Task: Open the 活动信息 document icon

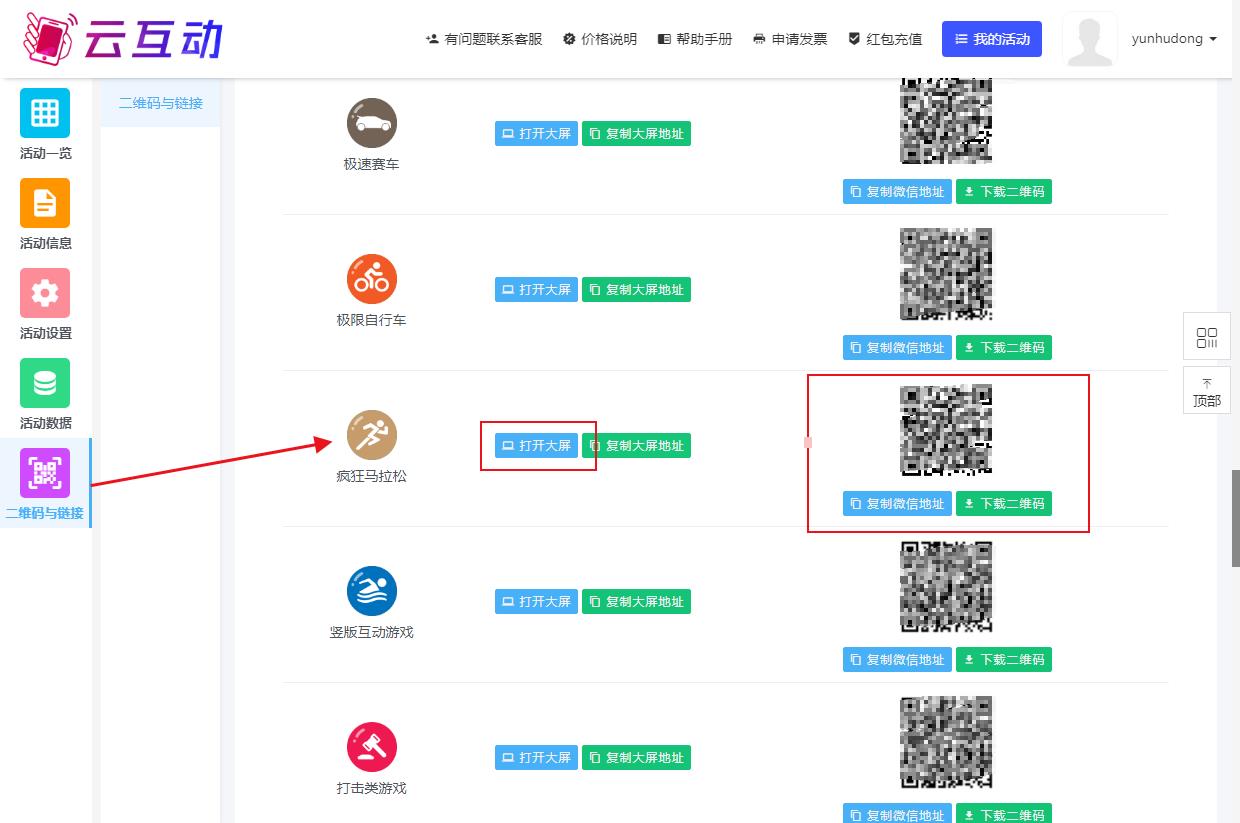Action: 45,203
